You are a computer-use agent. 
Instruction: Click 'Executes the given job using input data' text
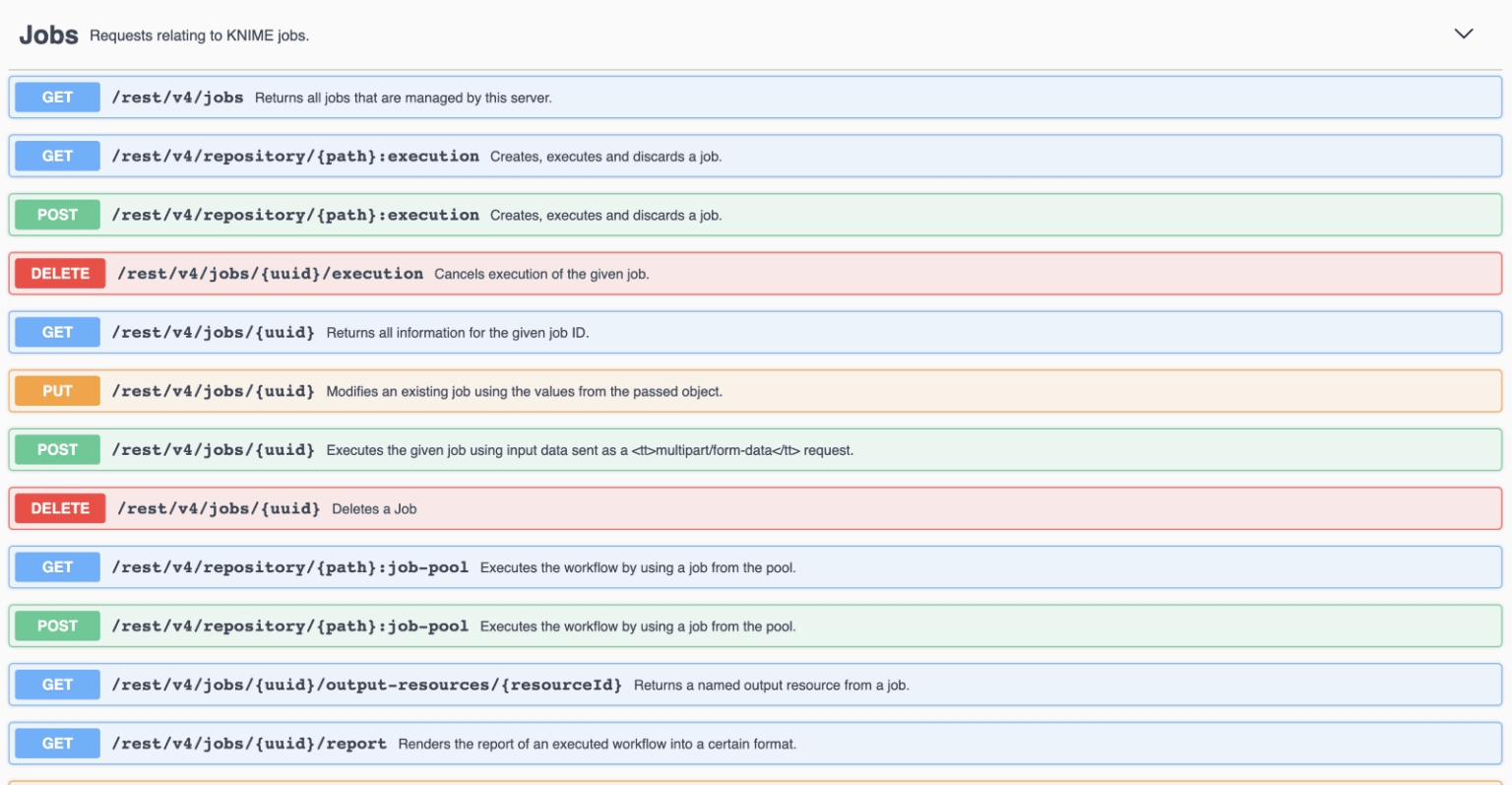[x=590, y=450]
